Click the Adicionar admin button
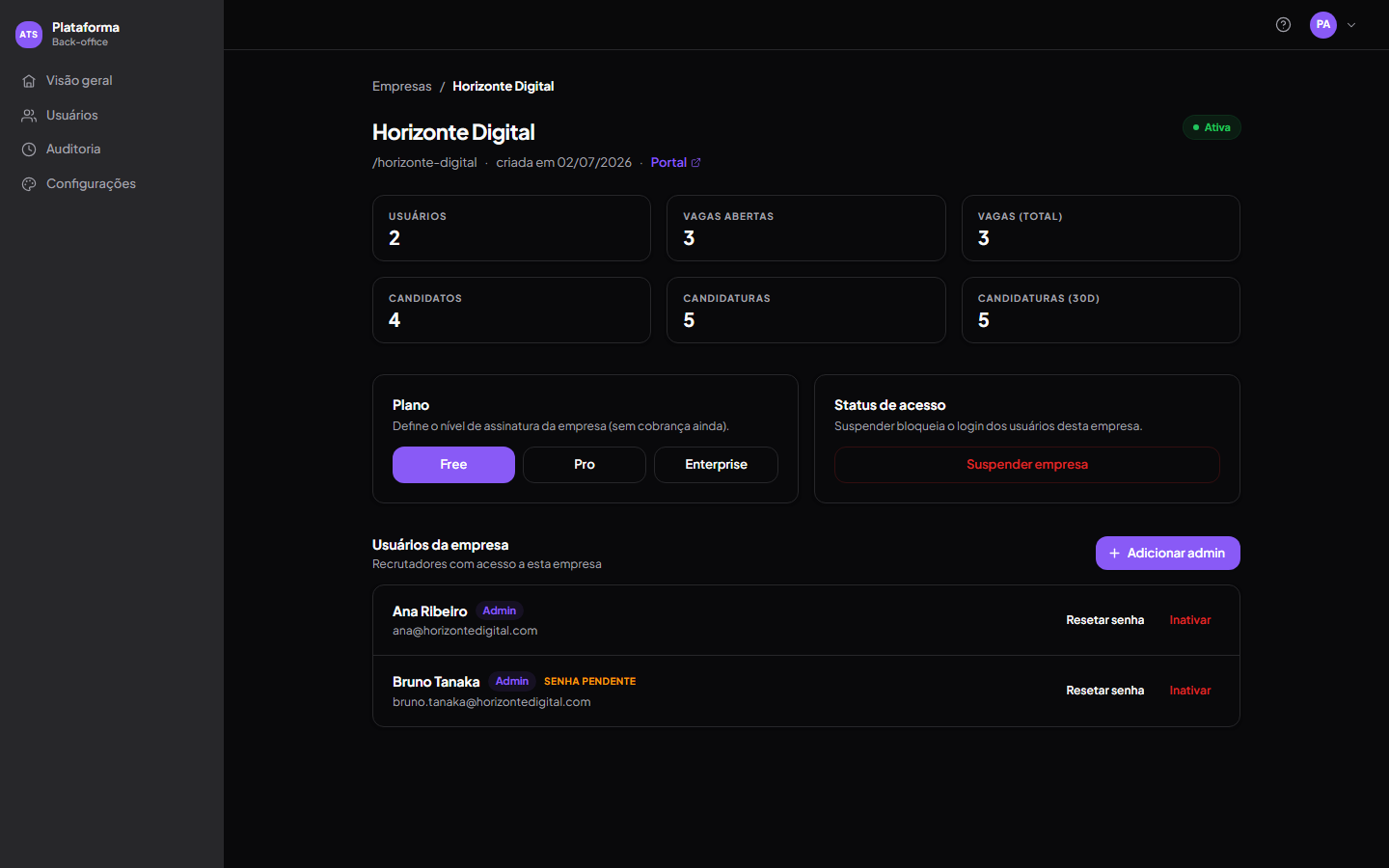The image size is (1389, 868). click(x=1167, y=554)
